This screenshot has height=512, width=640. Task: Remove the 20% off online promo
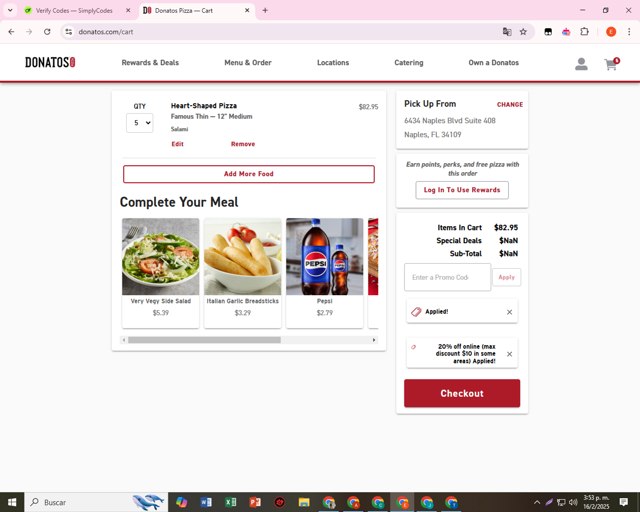pos(509,354)
